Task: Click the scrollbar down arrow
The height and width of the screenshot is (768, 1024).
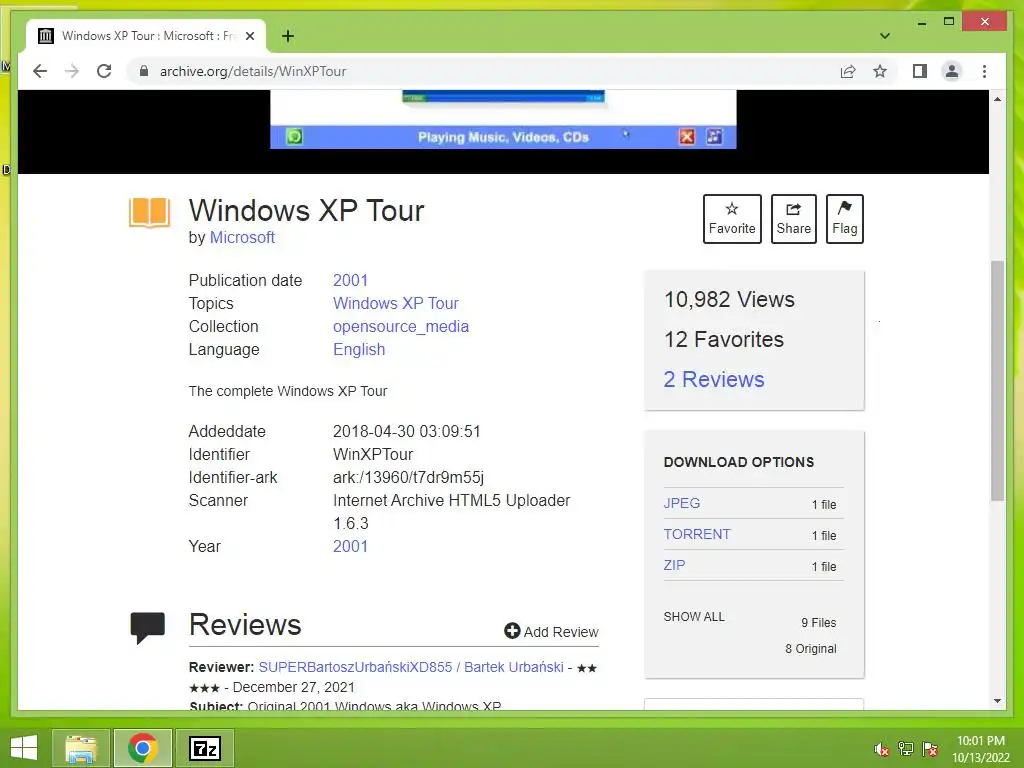Action: pos(997,701)
